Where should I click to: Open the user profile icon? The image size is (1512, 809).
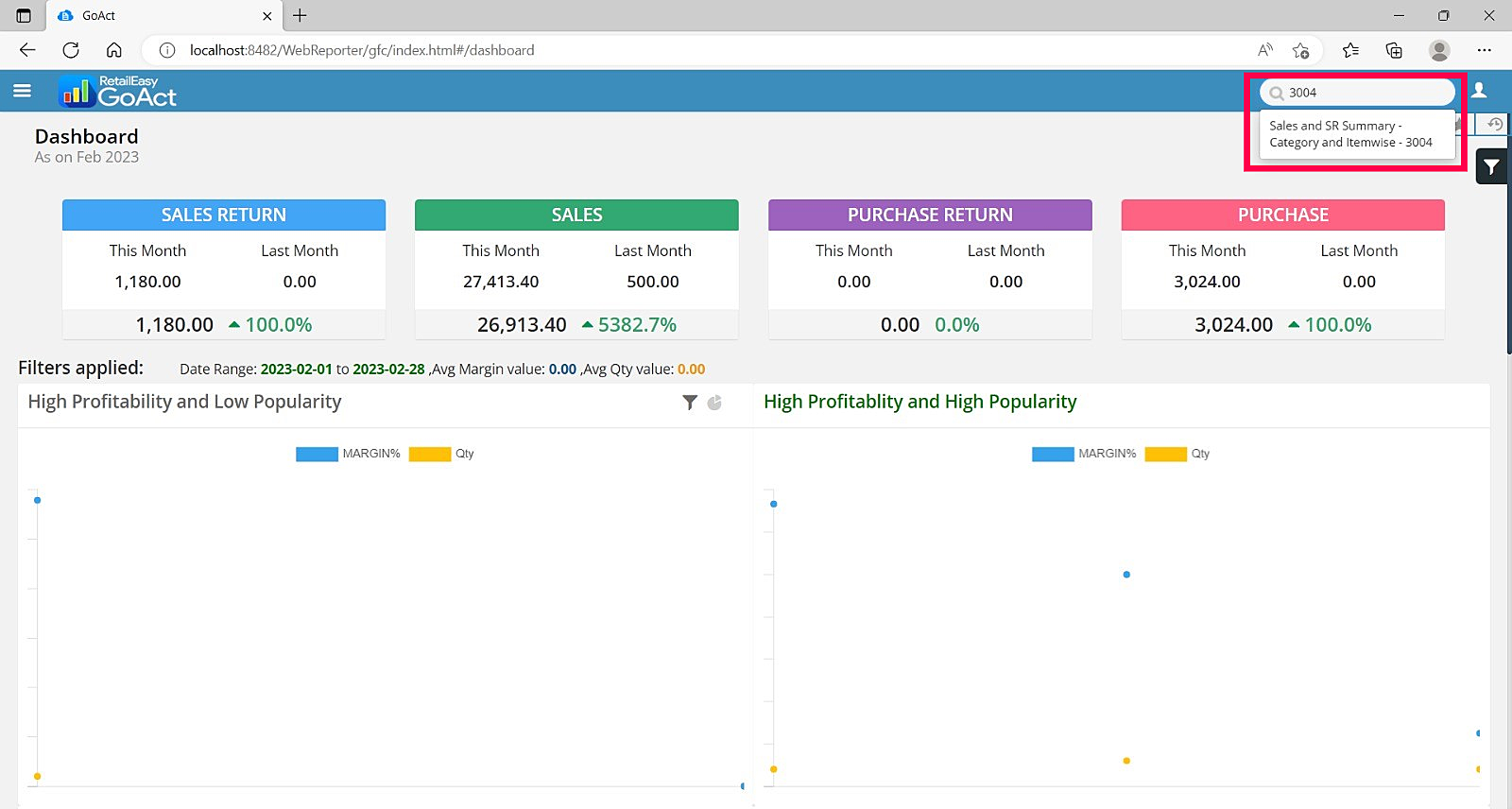point(1479,91)
